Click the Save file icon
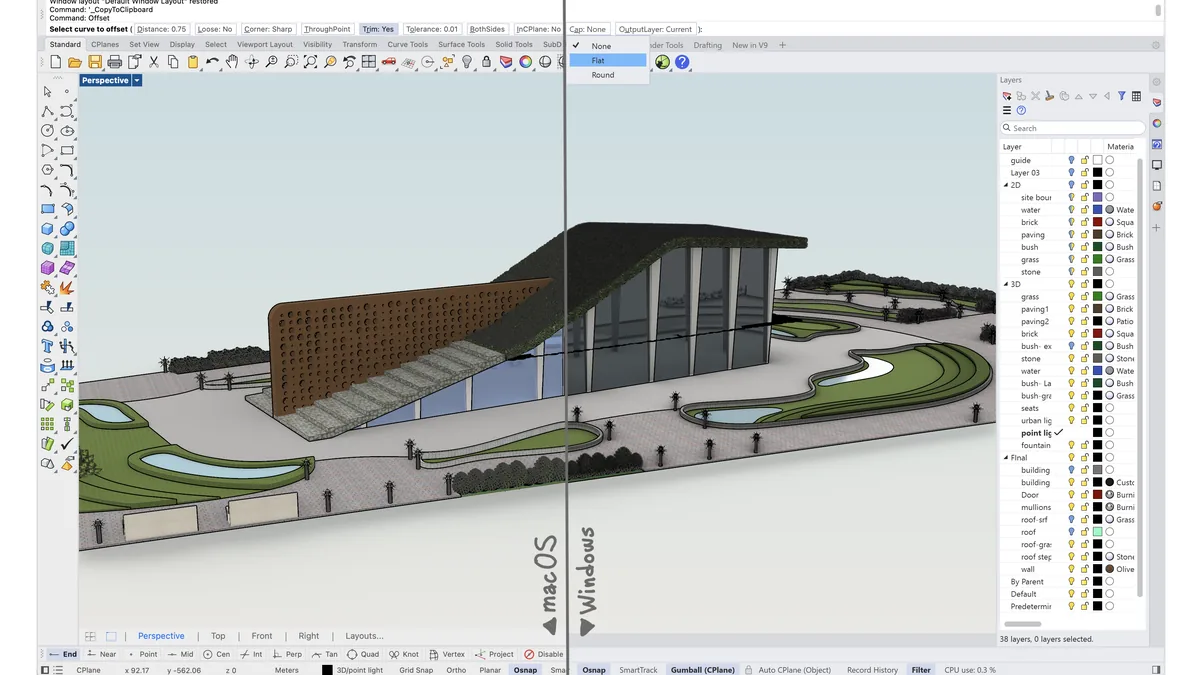This screenshot has height=675, width=1200. pyautogui.click(x=95, y=62)
